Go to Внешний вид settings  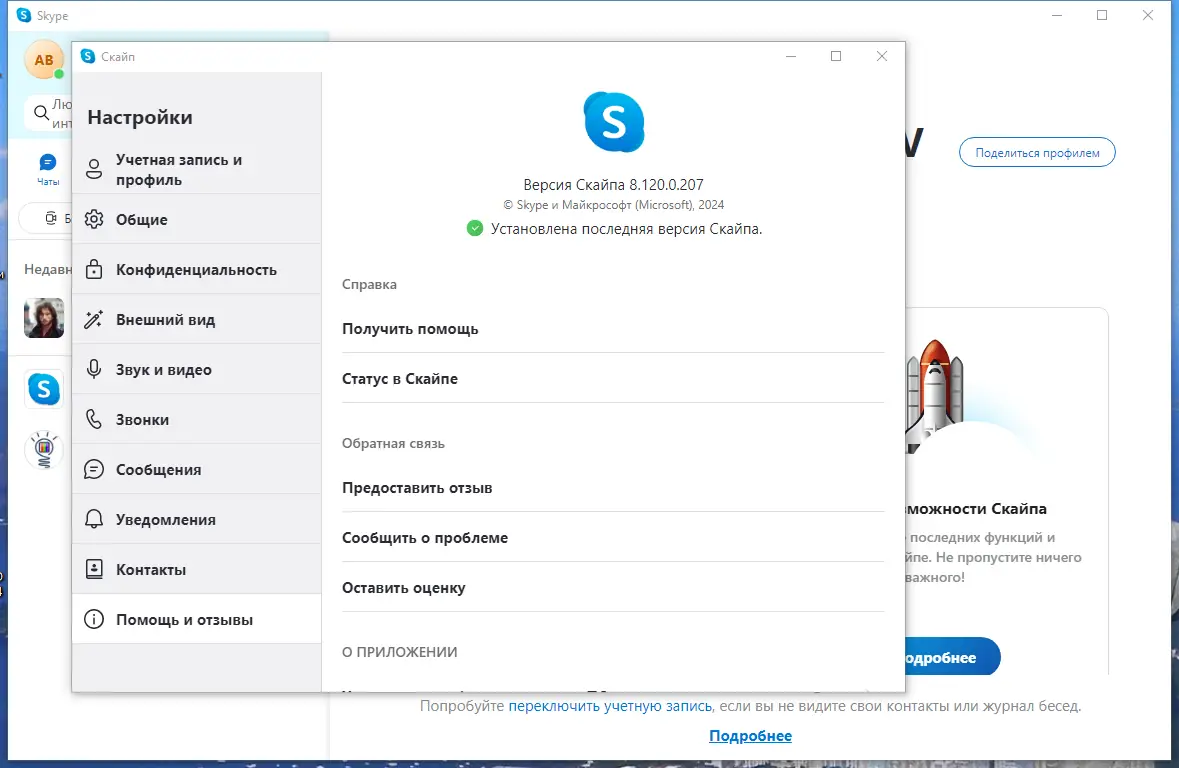[196, 320]
